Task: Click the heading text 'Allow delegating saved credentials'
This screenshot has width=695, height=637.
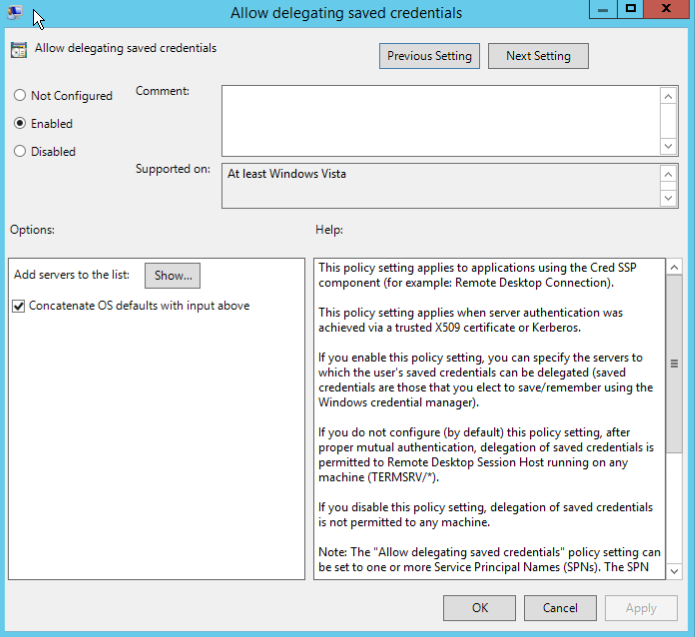Action: [125, 48]
